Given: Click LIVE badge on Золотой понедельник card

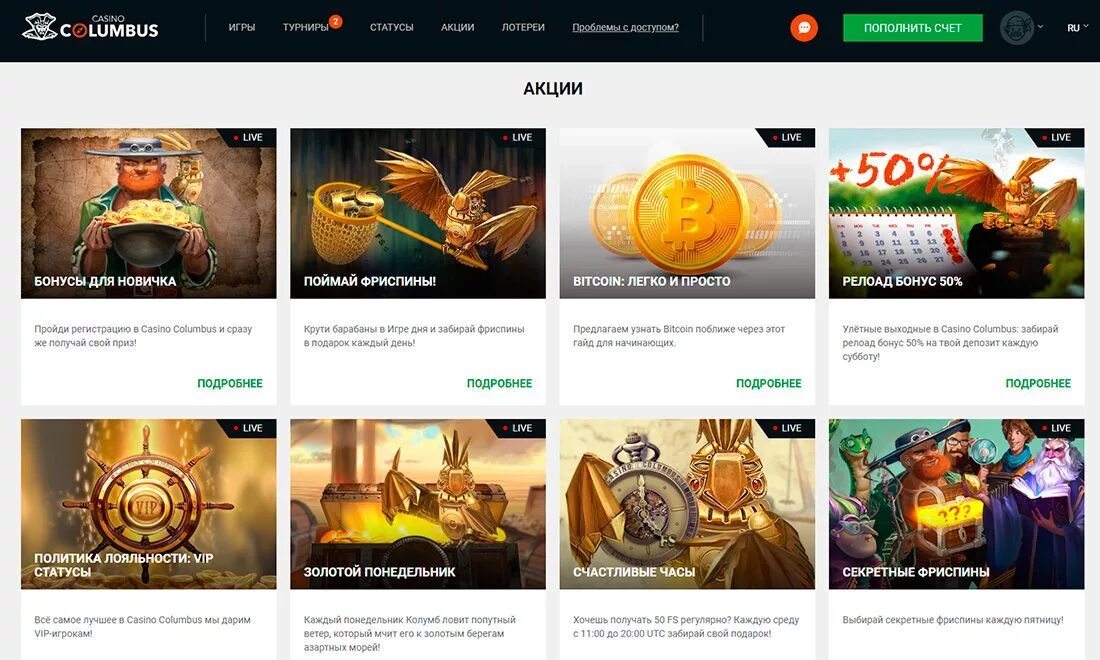Looking at the screenshot, I should pos(517,428).
